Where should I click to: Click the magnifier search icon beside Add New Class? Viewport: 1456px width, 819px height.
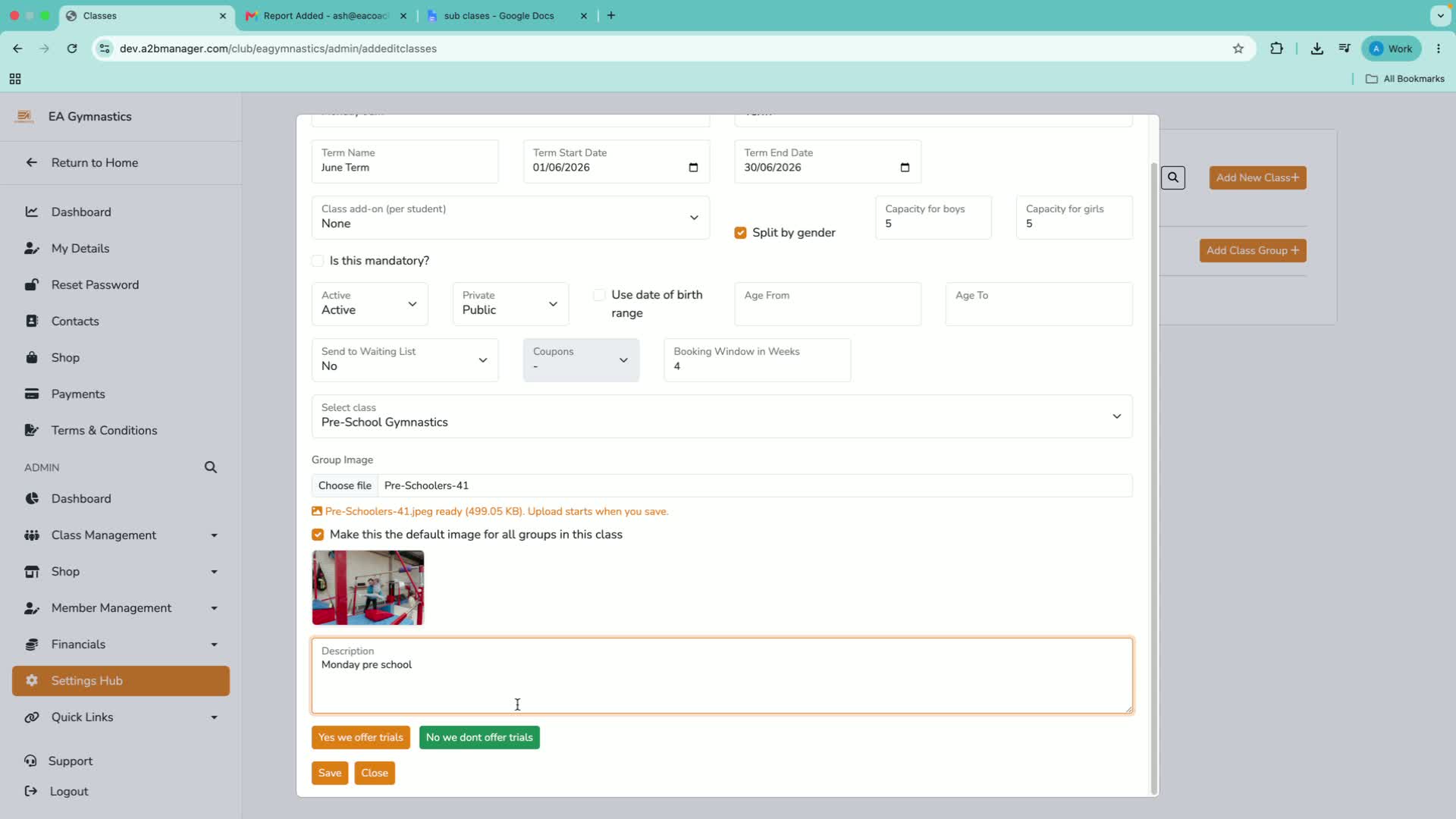click(x=1173, y=177)
